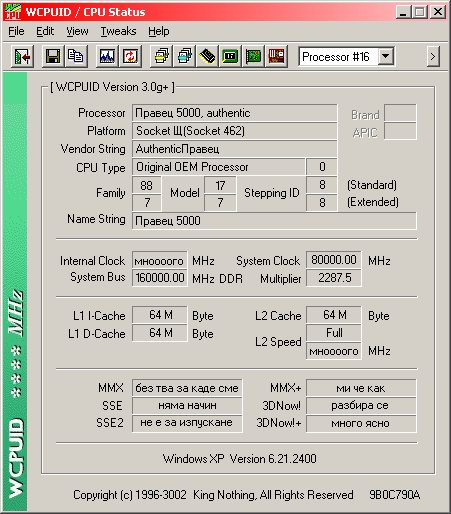The image size is (451, 514).
Task: Open the cyan stacked windows icon
Action: [185, 56]
